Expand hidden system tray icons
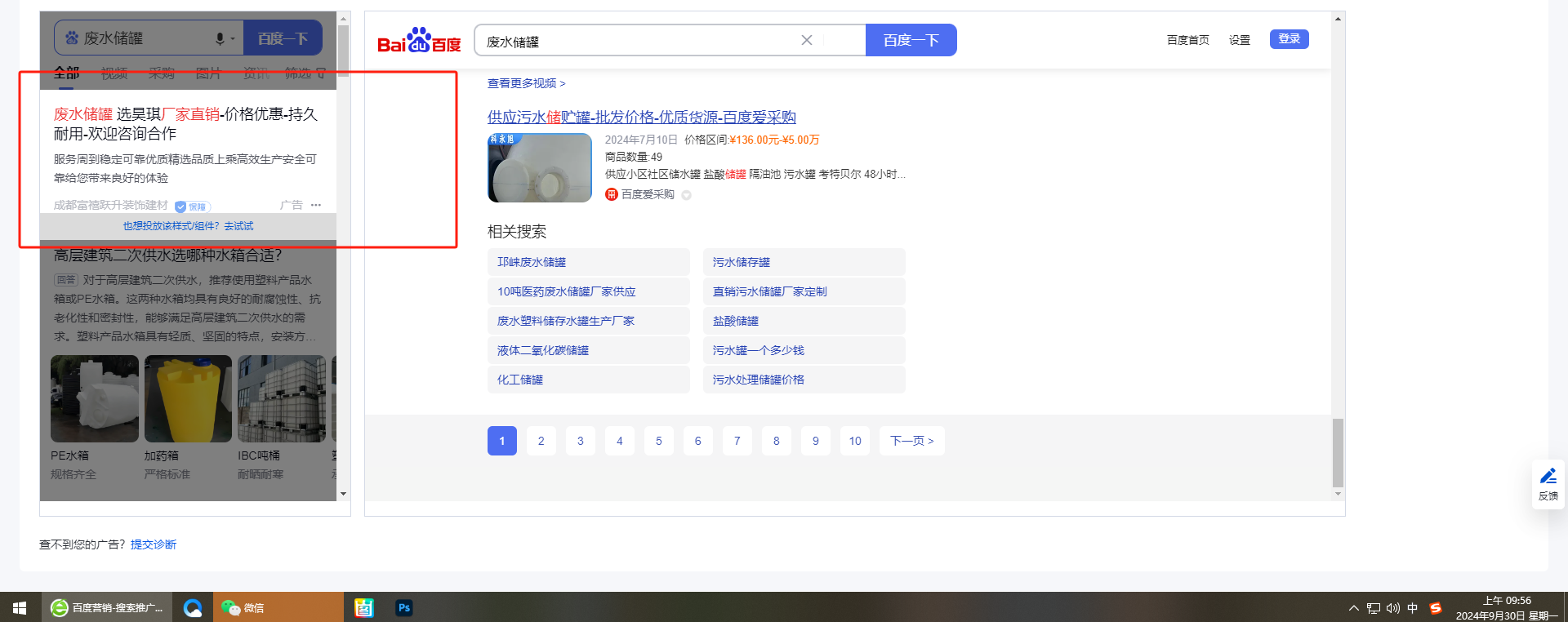 coord(1354,608)
